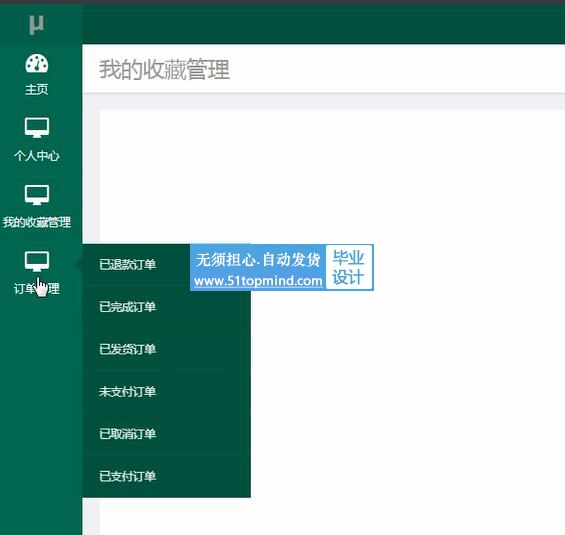Click the 订单管理 monitor icon
565x535 pixels.
[36, 261]
